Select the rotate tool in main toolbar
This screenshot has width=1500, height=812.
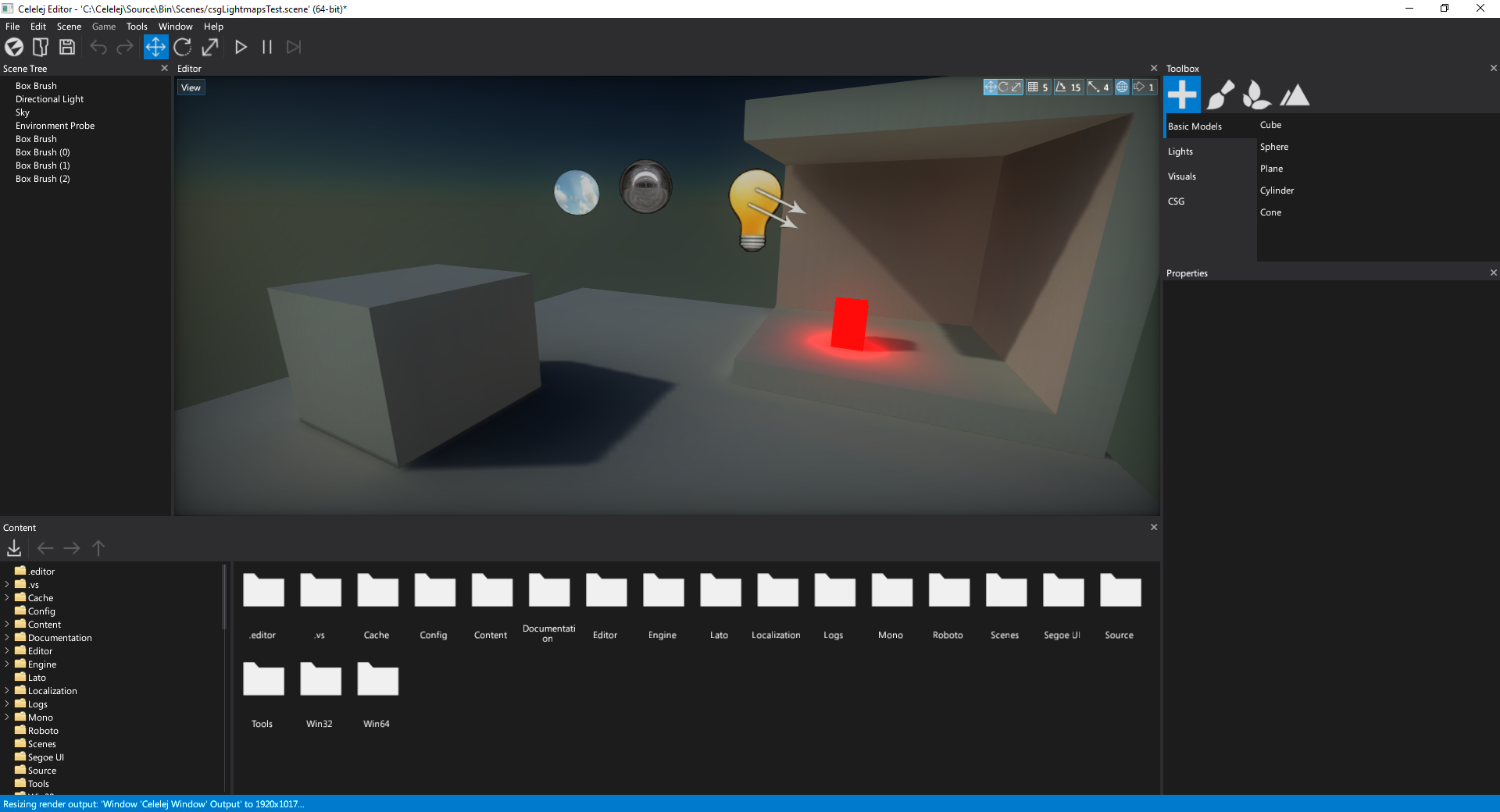click(183, 47)
